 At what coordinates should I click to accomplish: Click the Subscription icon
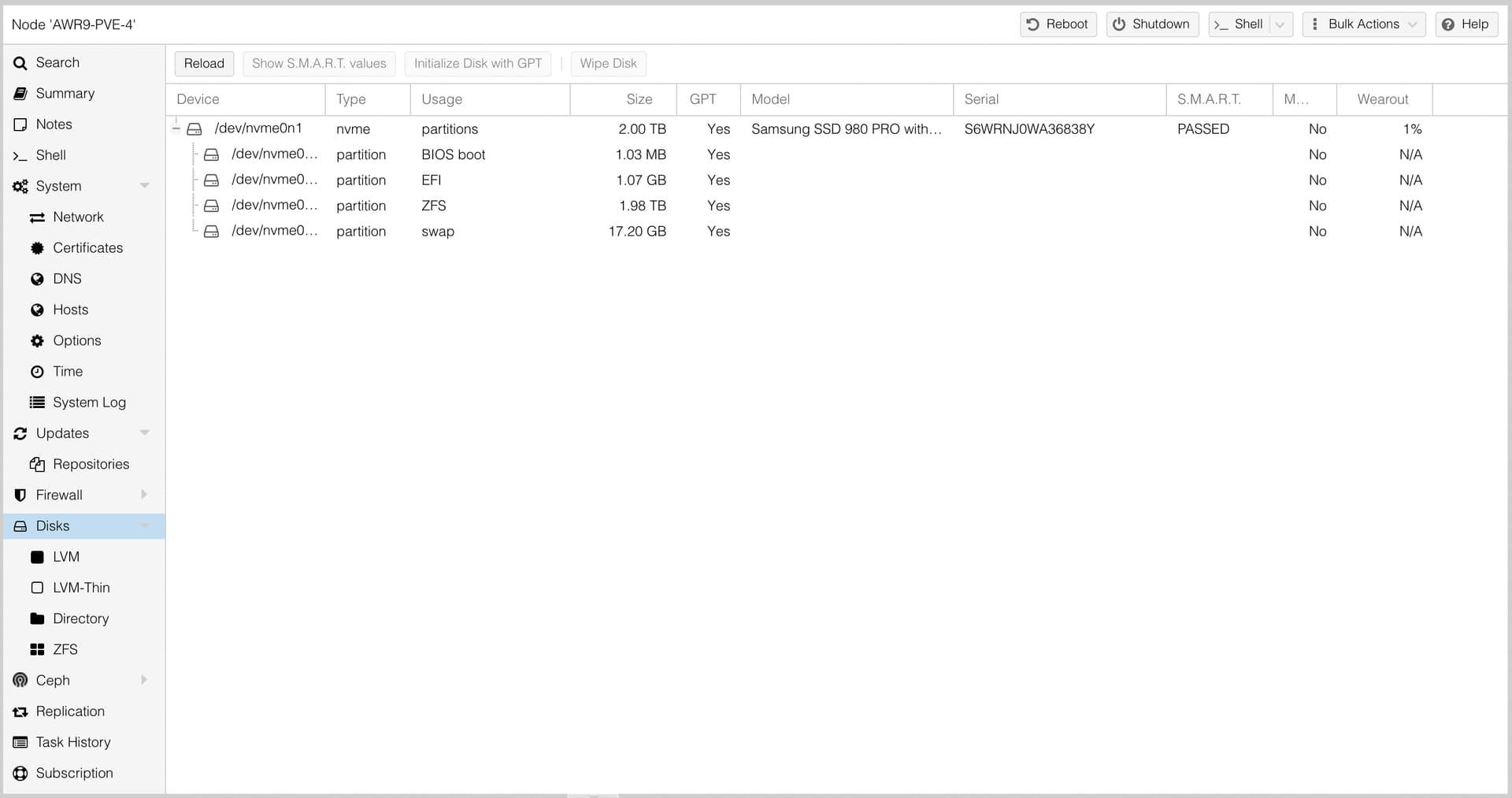[20, 773]
